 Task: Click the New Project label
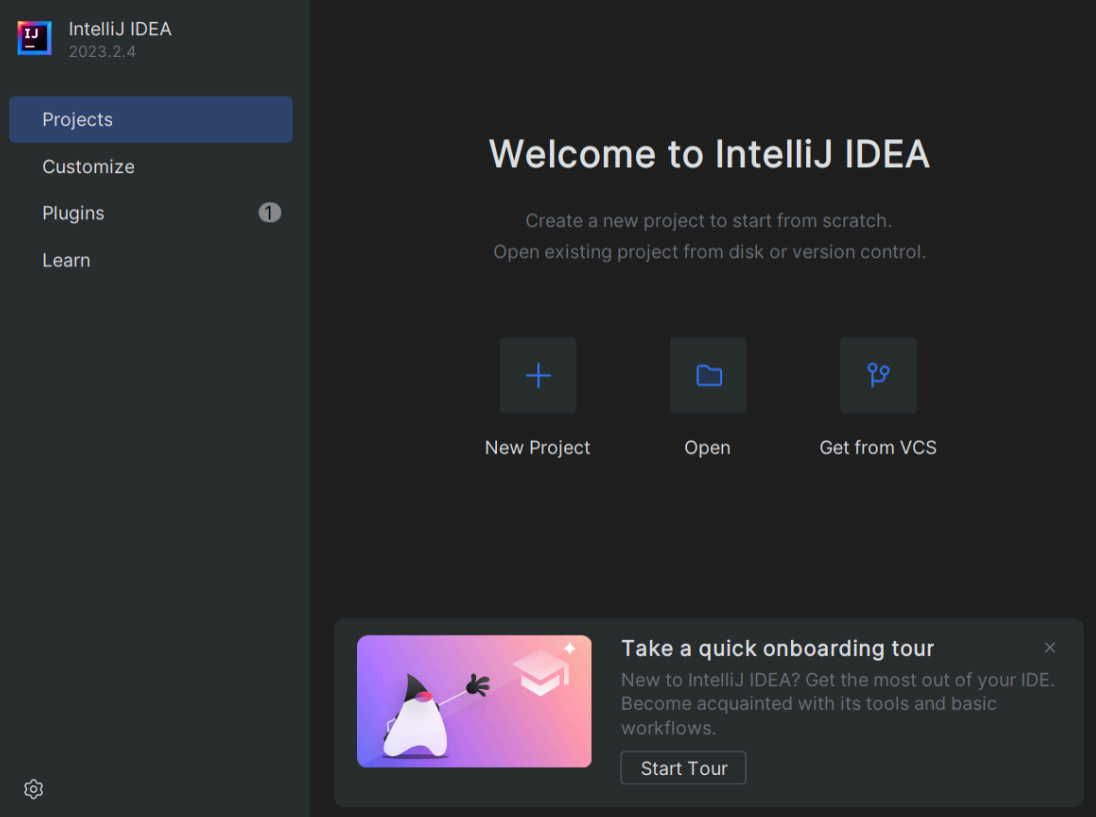coord(538,448)
